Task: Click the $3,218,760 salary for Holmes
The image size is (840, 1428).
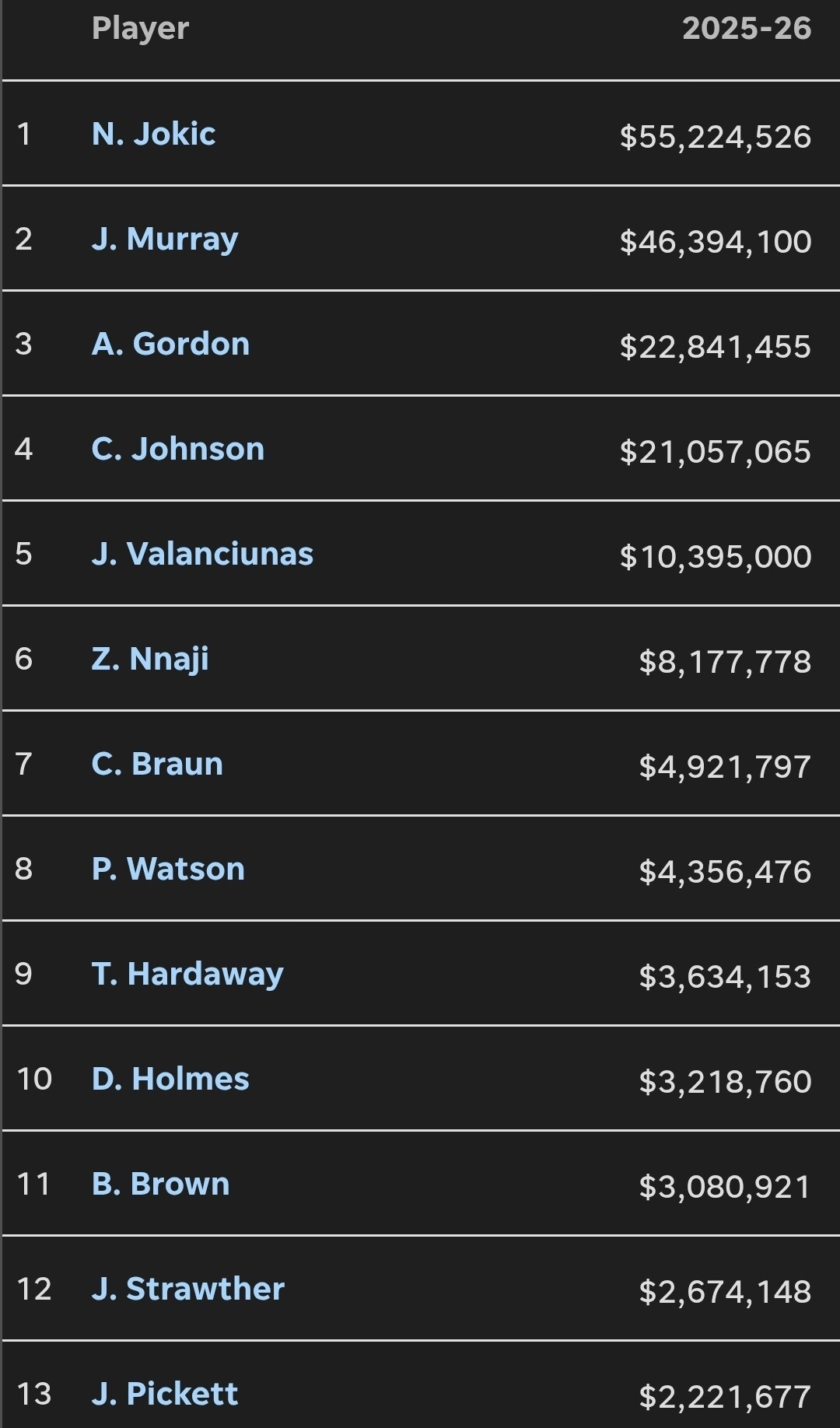Action: [725, 1082]
